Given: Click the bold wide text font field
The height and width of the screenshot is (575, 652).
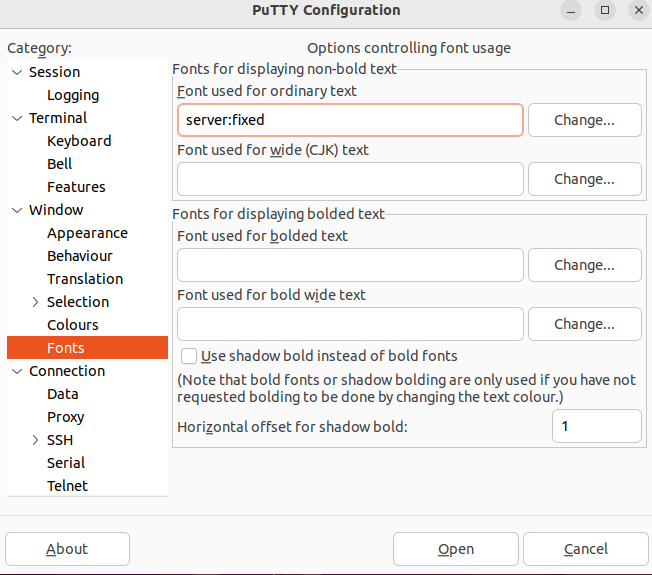Looking at the screenshot, I should pos(350,324).
